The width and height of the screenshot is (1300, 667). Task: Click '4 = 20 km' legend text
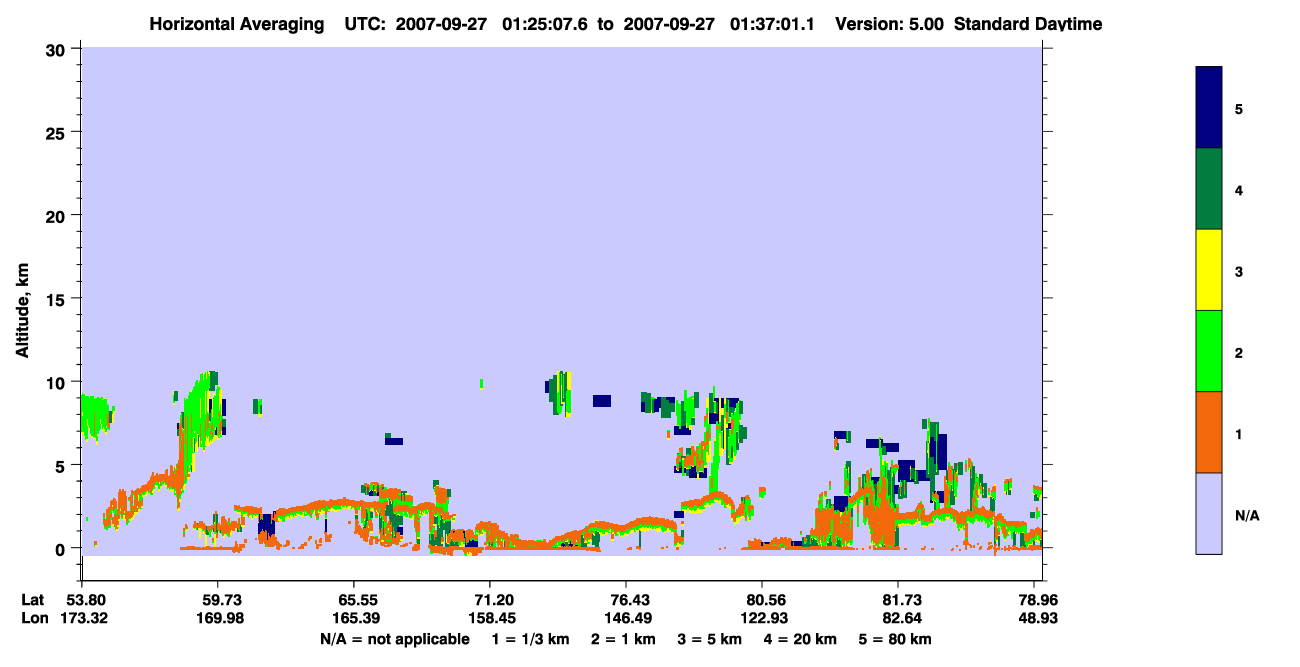[x=802, y=639]
